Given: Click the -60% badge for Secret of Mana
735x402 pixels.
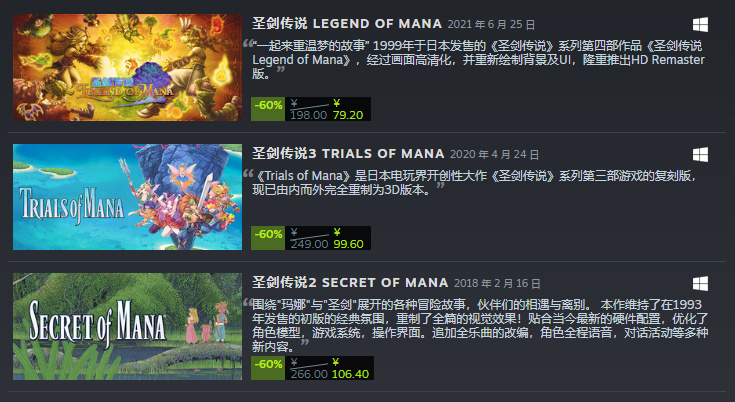Looking at the screenshot, I should [x=268, y=368].
